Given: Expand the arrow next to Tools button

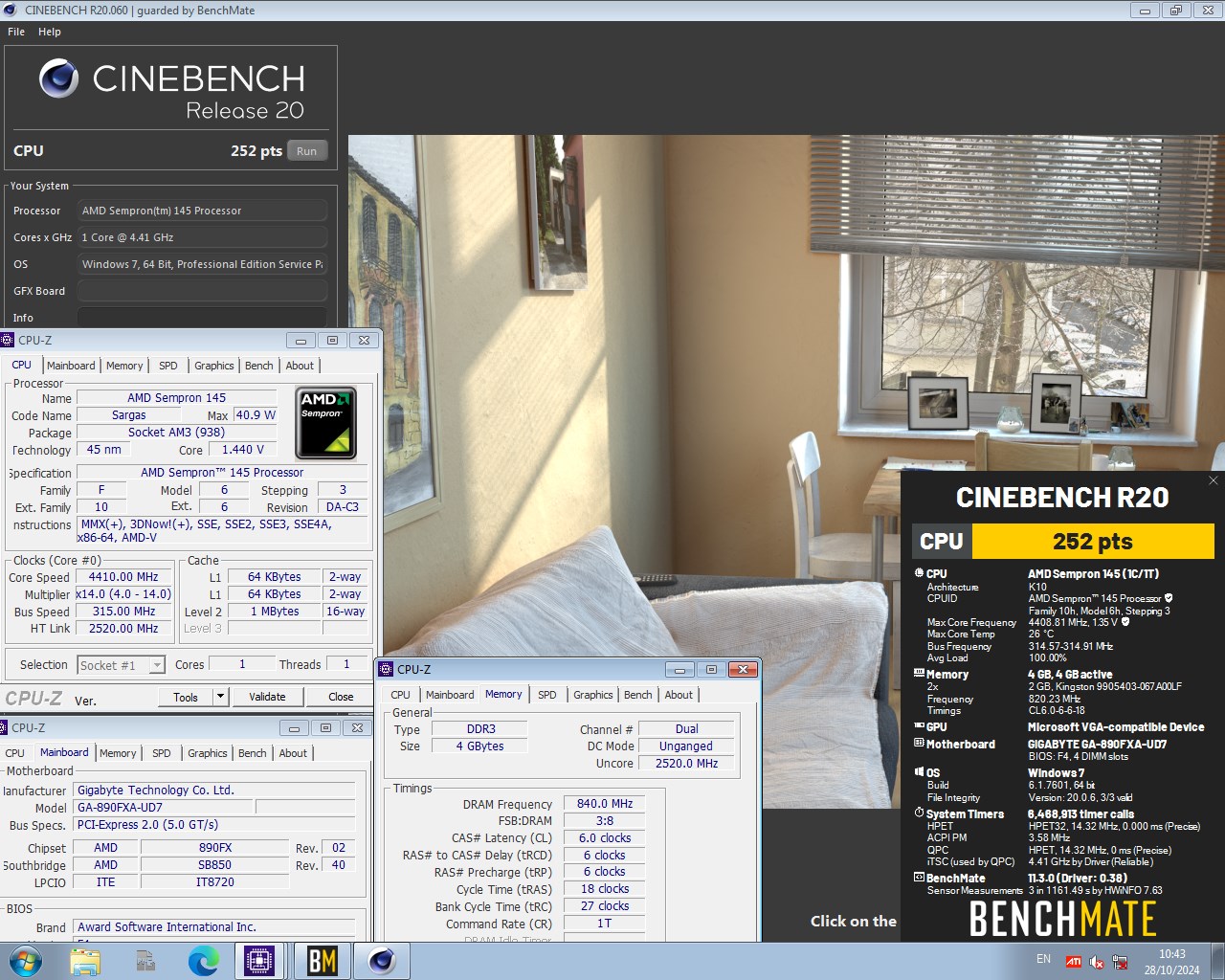Looking at the screenshot, I should point(221,697).
